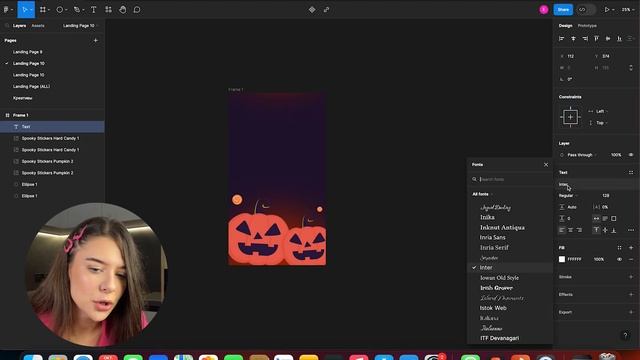Set text align center
The image size is (640, 360).
570,230
